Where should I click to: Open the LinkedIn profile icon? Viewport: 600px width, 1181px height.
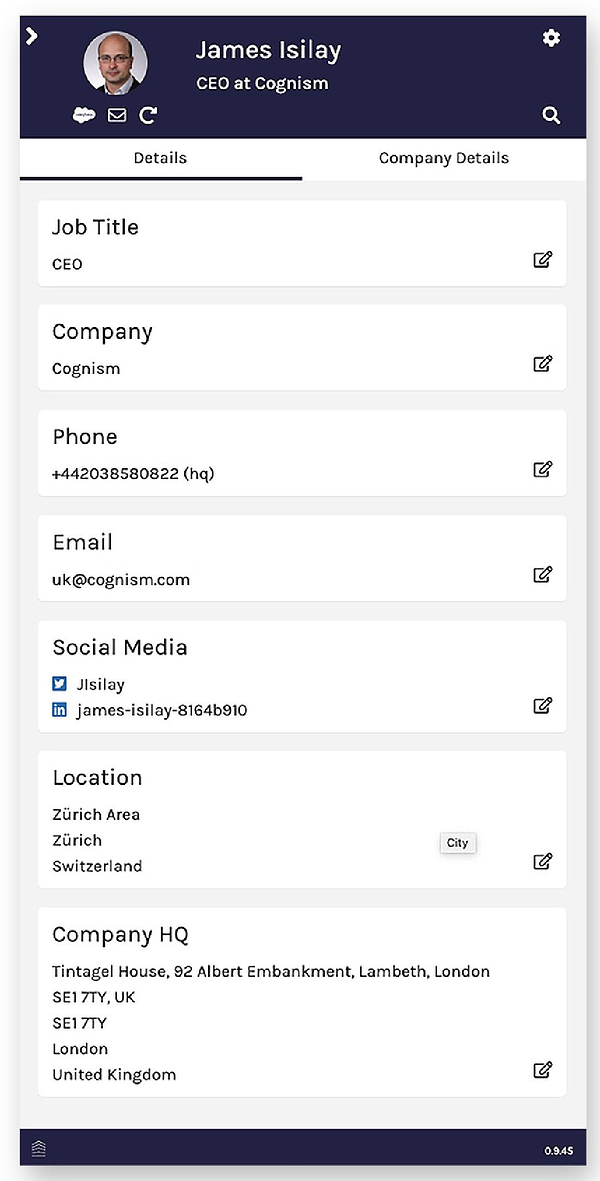point(57,710)
